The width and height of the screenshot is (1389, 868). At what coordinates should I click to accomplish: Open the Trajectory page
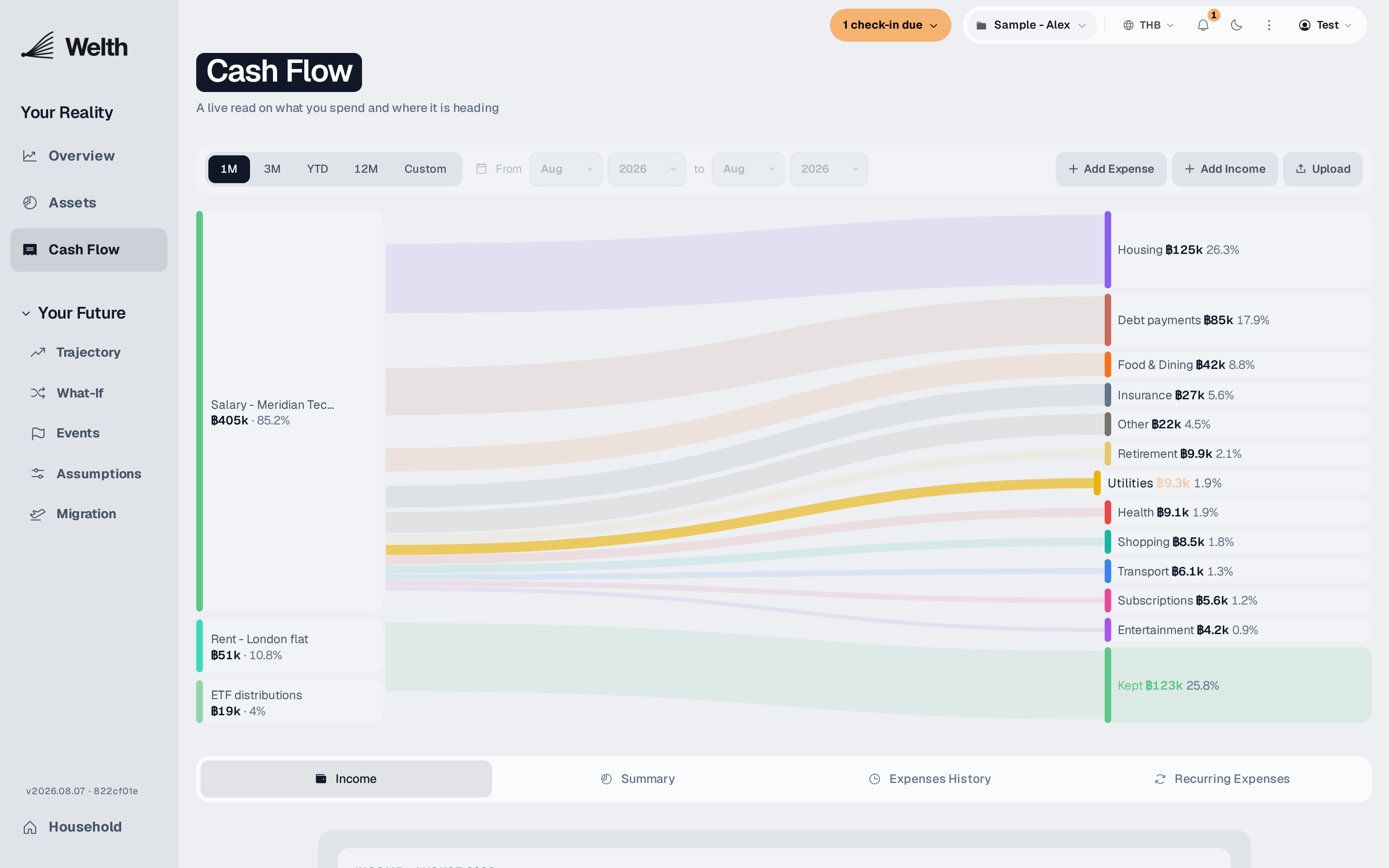pyautogui.click(x=89, y=352)
